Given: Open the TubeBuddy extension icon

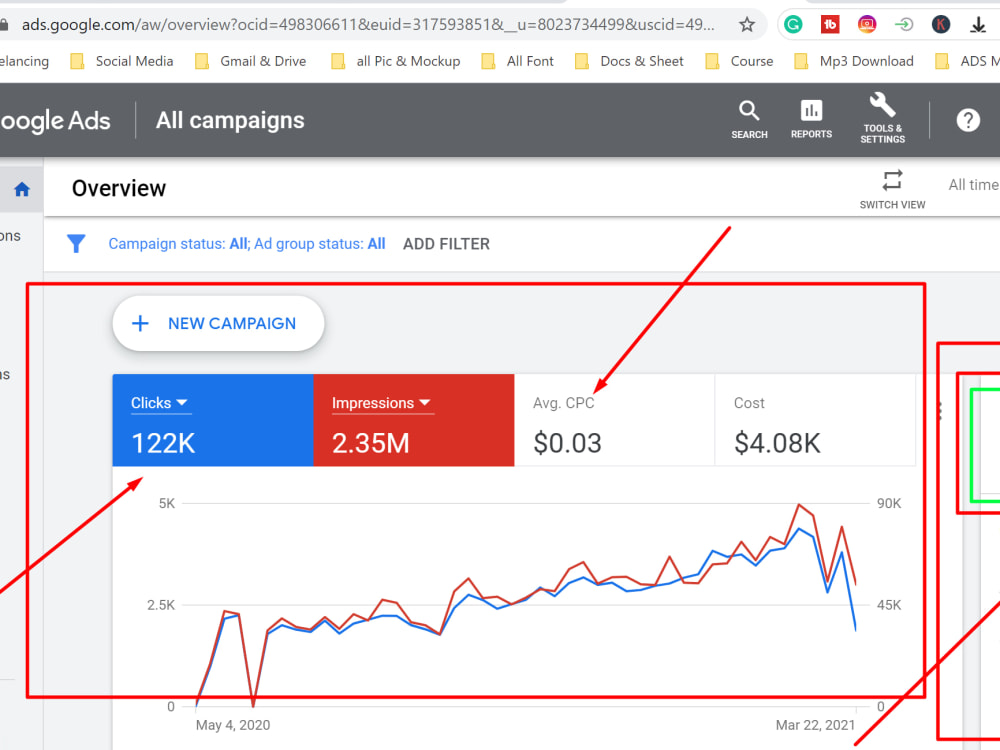Looking at the screenshot, I should (830, 25).
